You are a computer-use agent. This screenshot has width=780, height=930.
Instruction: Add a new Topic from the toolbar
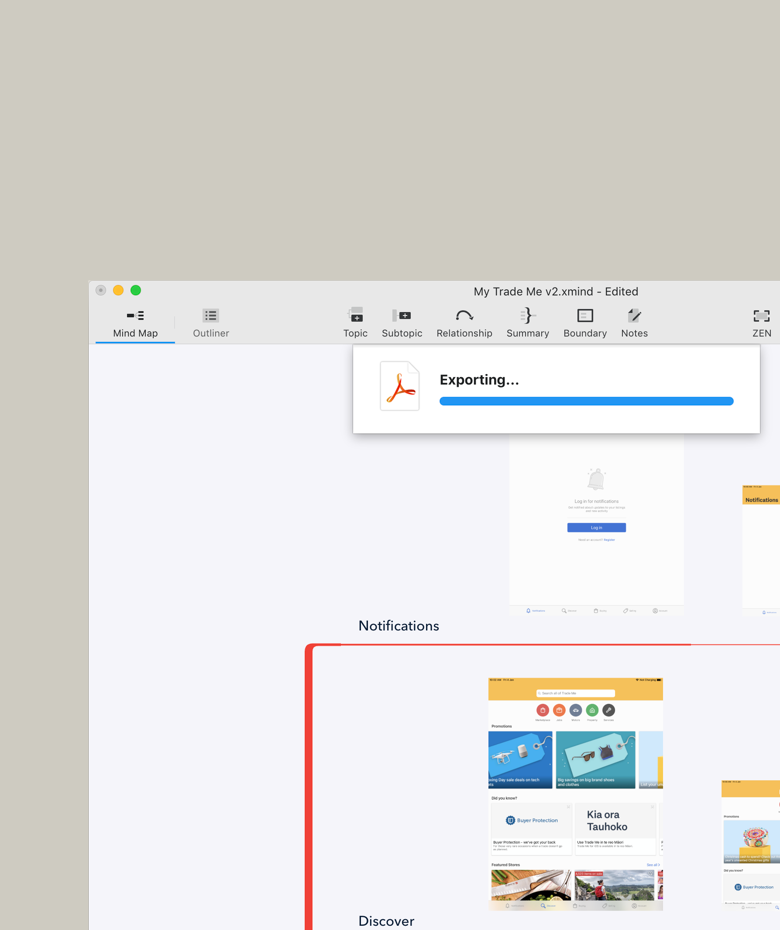[x=355, y=323]
